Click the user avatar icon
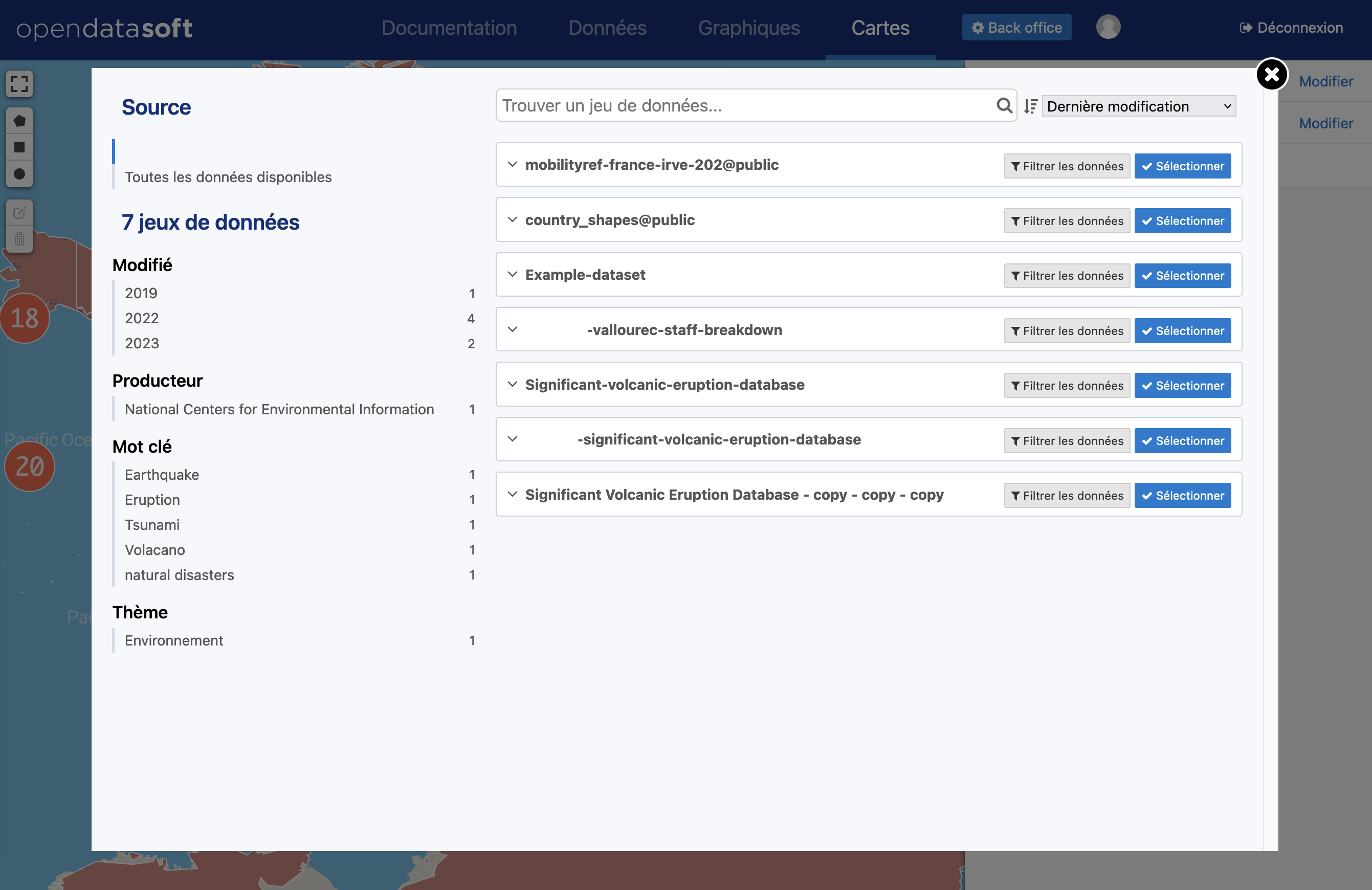 coord(1108,27)
